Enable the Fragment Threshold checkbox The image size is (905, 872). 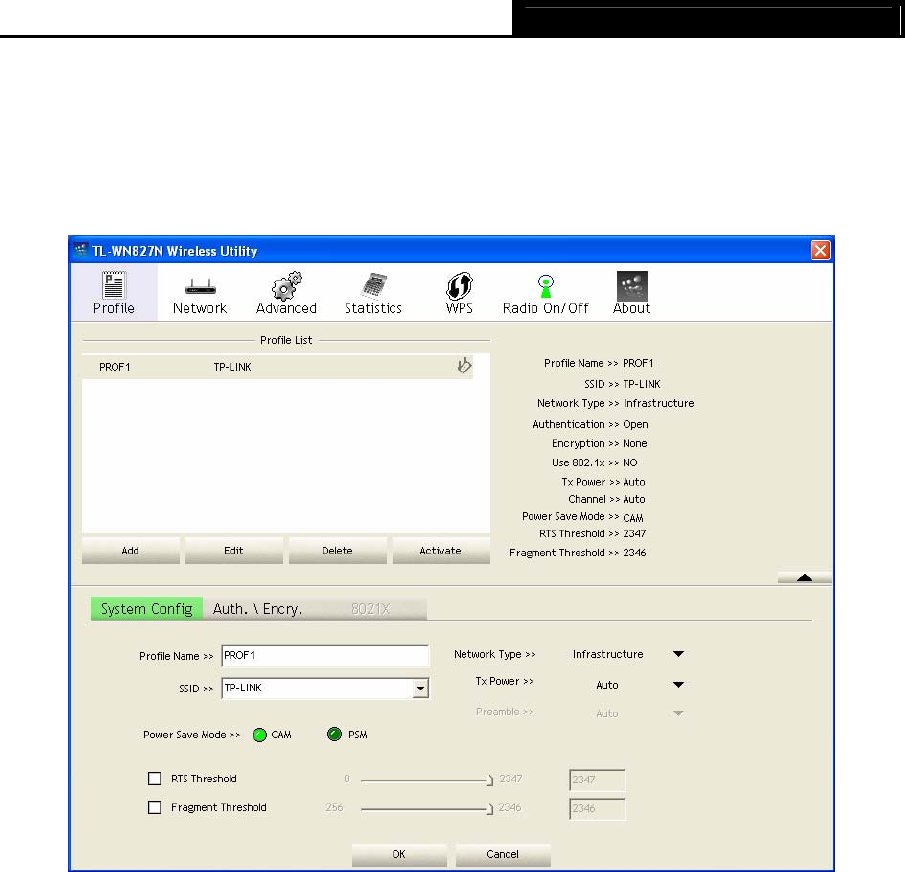click(155, 807)
